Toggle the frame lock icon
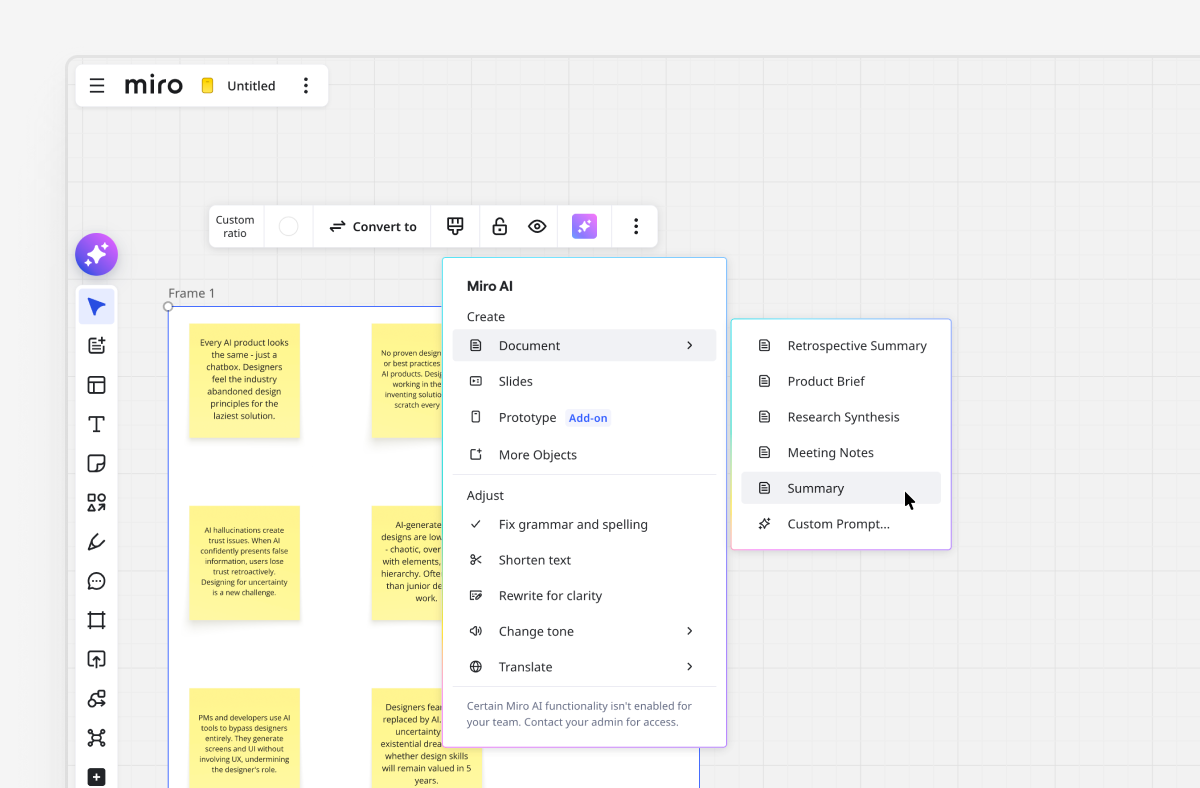 tap(500, 226)
